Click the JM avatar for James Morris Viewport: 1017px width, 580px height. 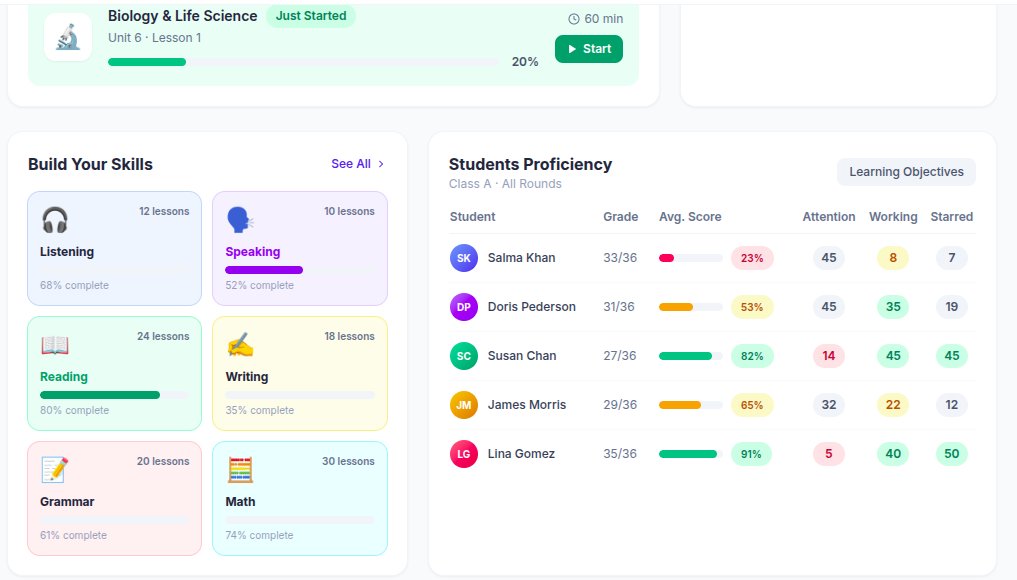464,405
